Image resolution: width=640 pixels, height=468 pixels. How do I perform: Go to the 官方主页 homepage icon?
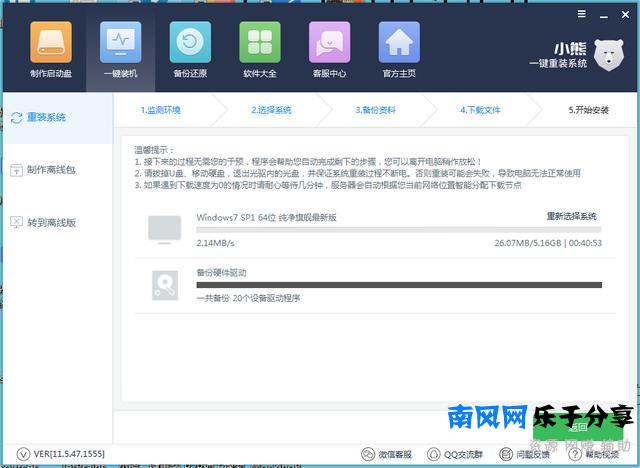point(399,42)
